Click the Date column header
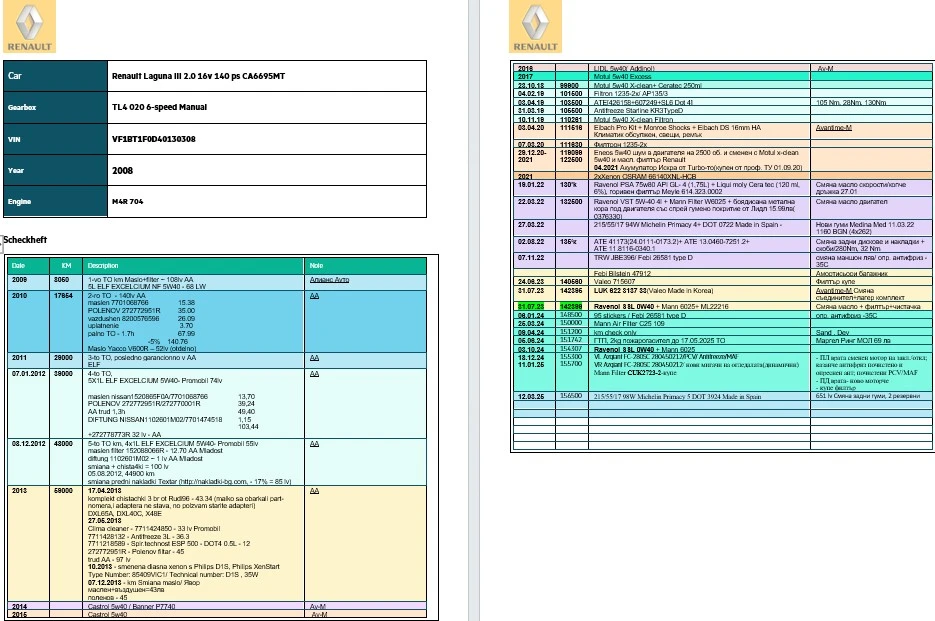Screen dimensions: 935x621 click(18, 265)
